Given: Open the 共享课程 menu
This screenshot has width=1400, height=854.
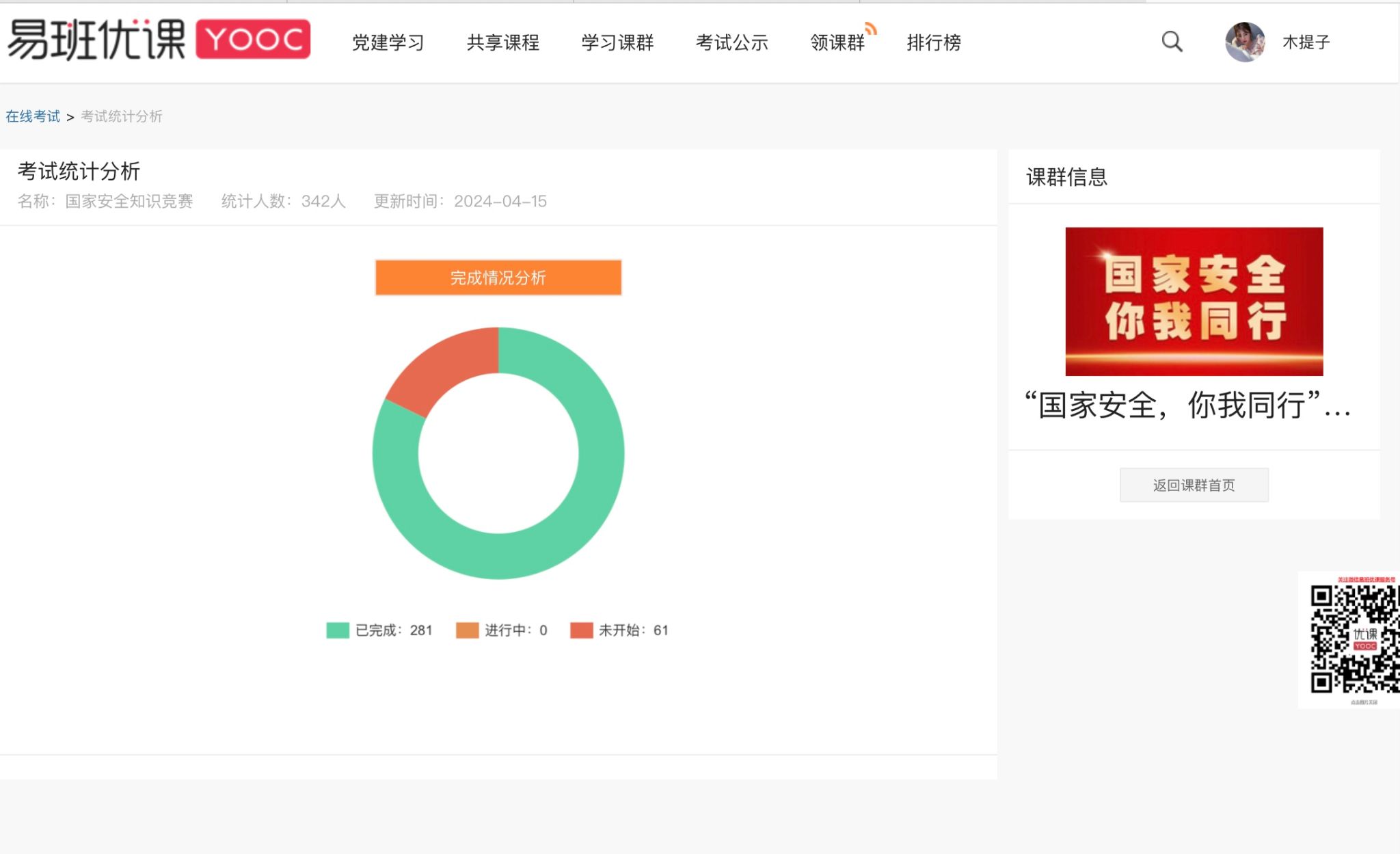Looking at the screenshot, I should pos(503,42).
